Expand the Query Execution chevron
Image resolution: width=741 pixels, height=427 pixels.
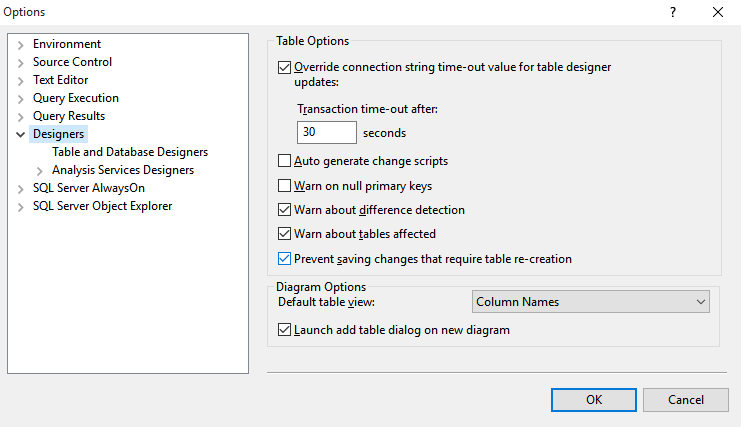tap(20, 99)
